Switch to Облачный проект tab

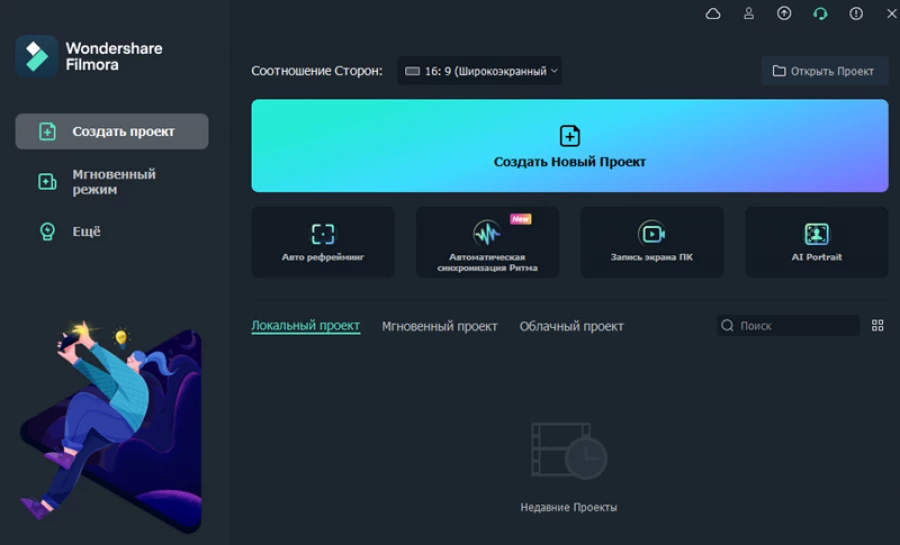[x=571, y=326]
